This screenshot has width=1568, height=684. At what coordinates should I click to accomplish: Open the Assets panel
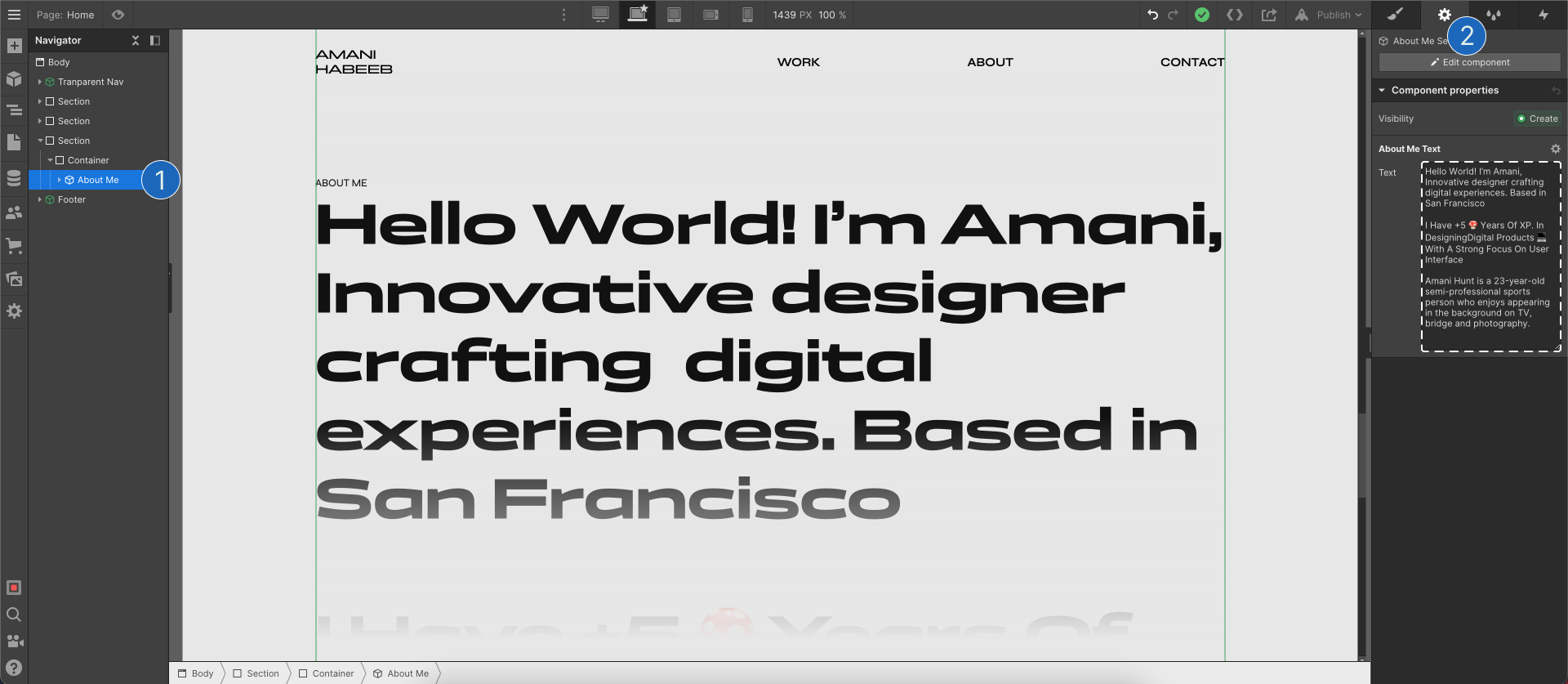(x=14, y=279)
